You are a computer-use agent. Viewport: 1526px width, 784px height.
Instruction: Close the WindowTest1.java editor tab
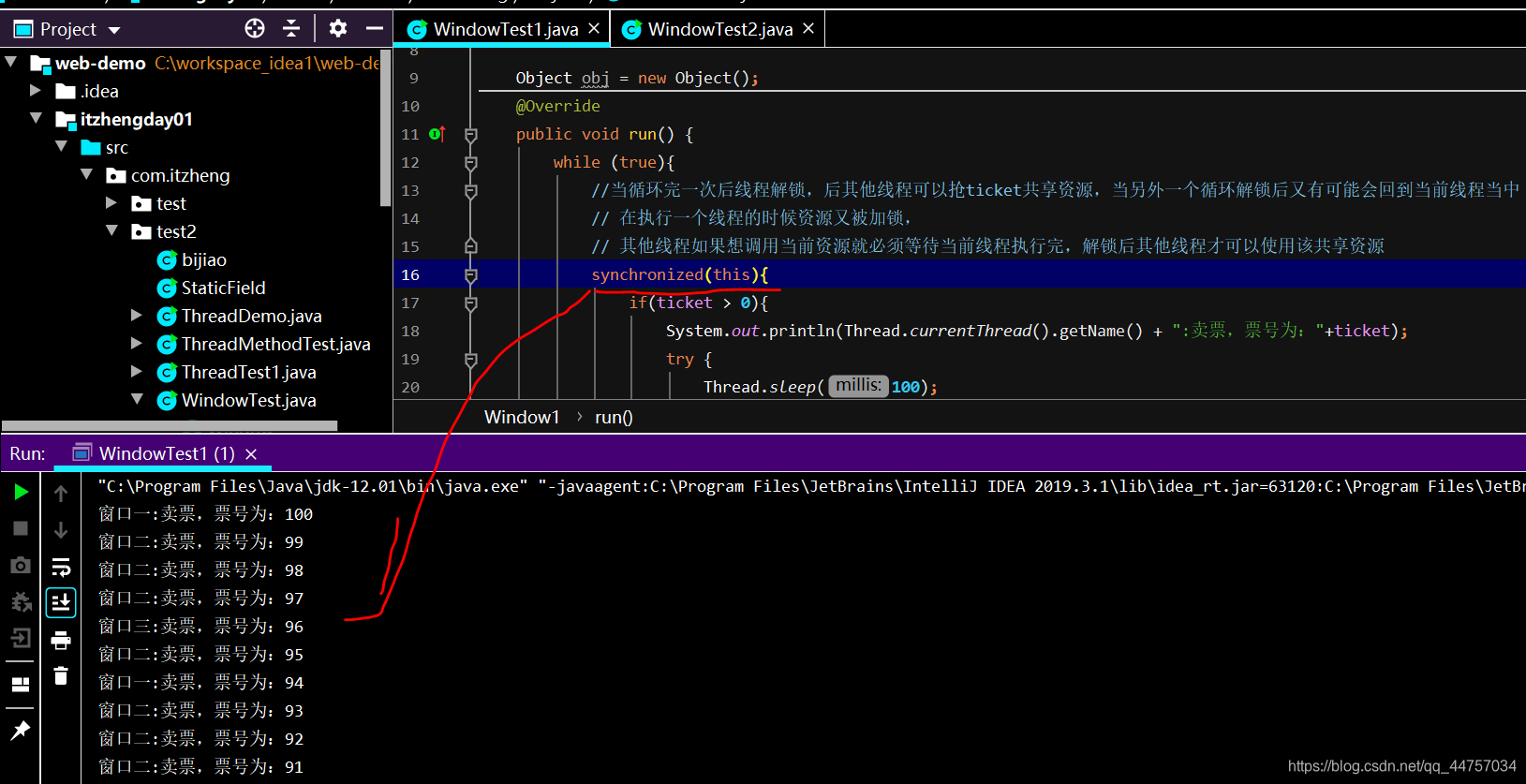[594, 29]
